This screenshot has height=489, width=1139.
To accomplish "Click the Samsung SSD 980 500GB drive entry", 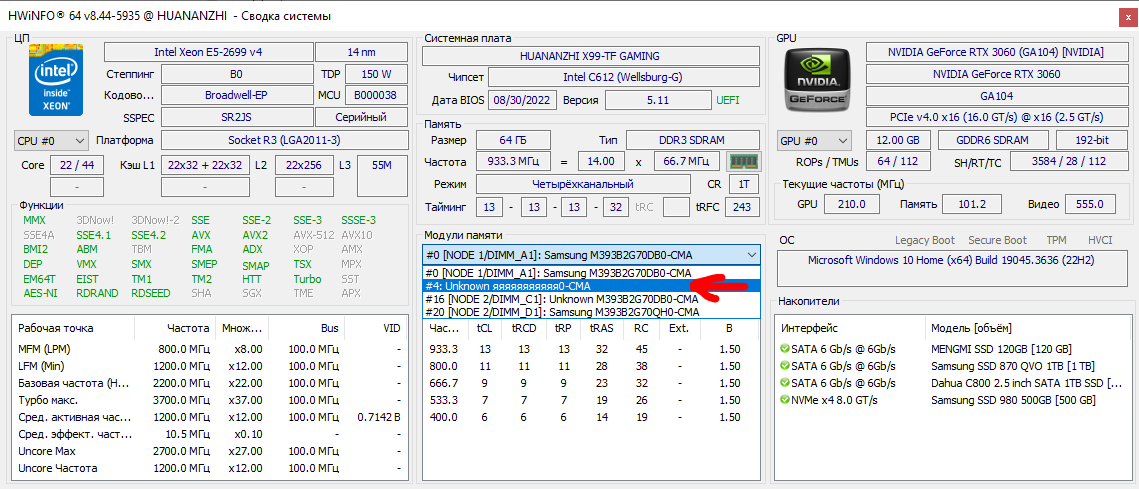I will click(1013, 400).
